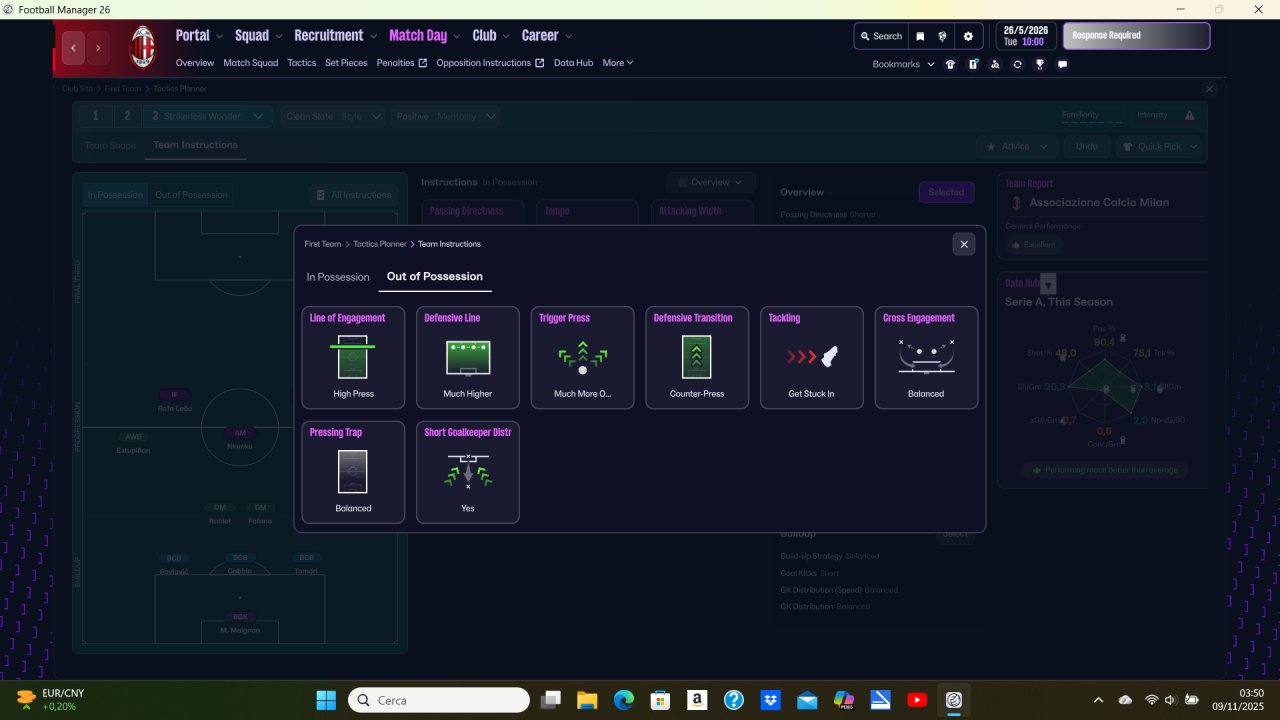Expand the More submenu

coord(618,63)
